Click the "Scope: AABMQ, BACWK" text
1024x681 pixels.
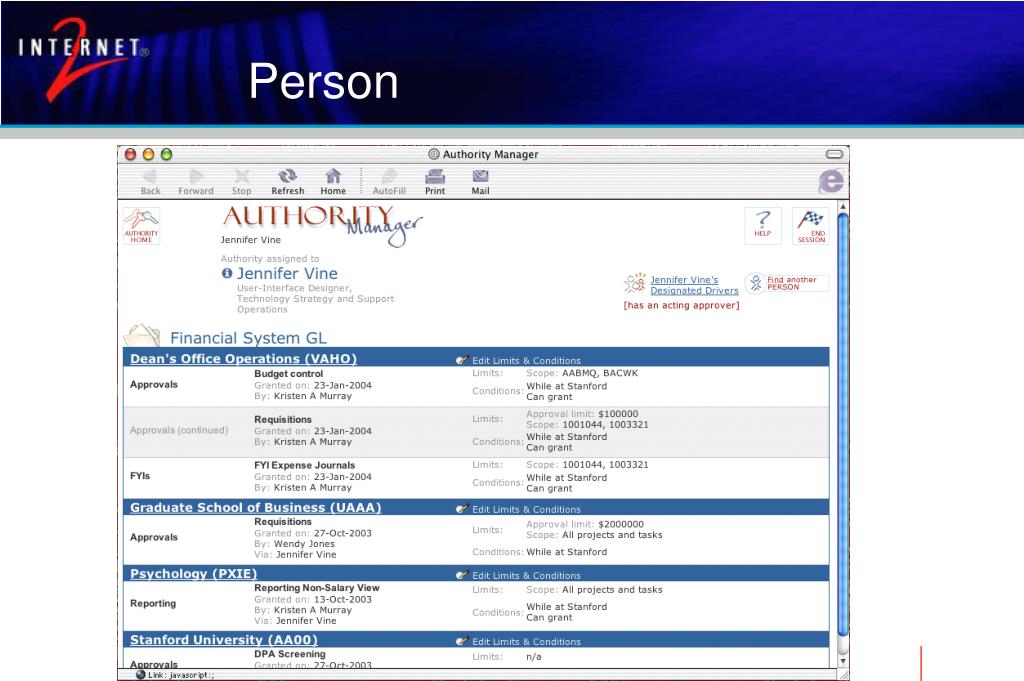tap(582, 373)
